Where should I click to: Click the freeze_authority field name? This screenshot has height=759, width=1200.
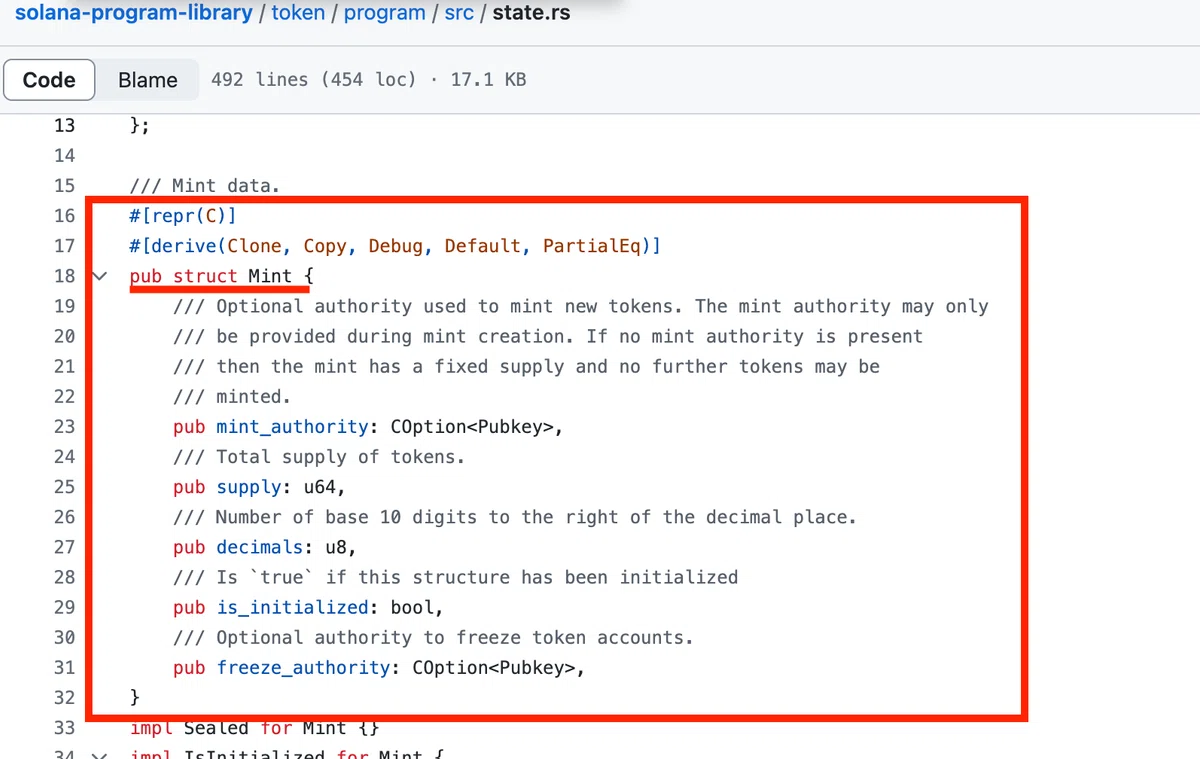pyautogui.click(x=303, y=667)
